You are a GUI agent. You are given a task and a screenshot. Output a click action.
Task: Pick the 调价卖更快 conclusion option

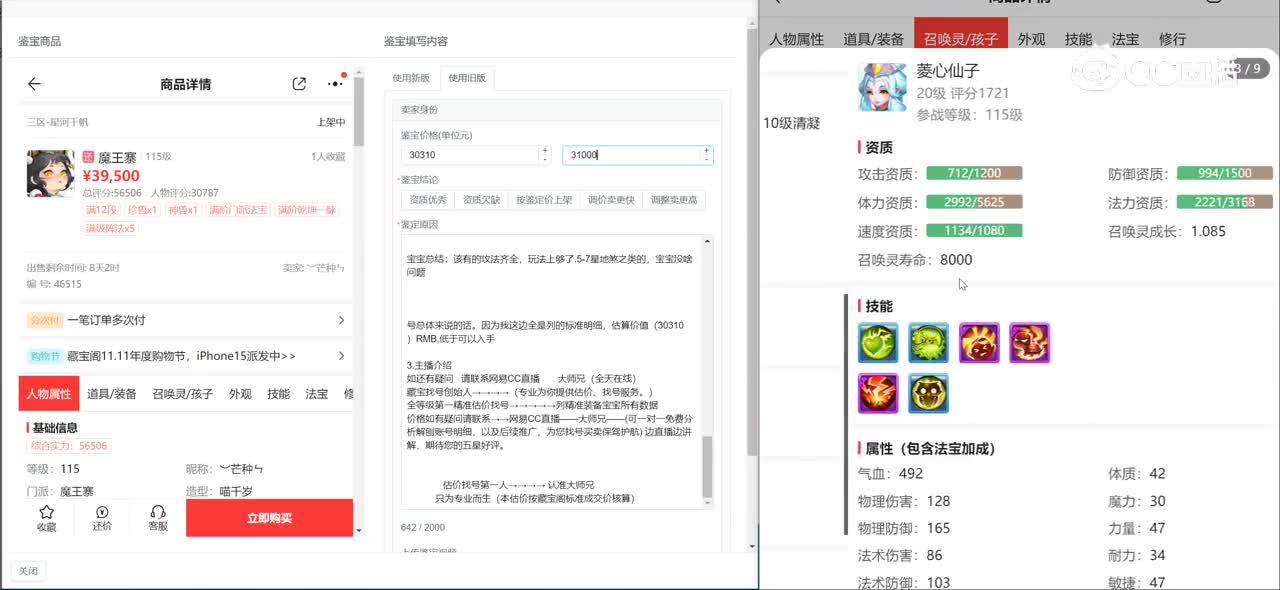[611, 200]
